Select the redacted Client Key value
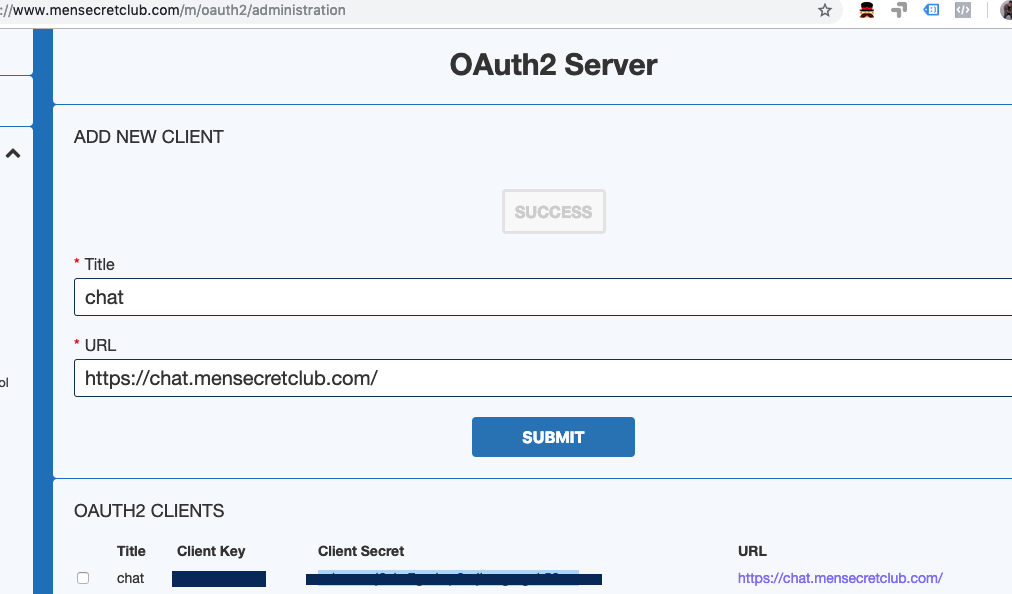The image size is (1012, 594). [219, 578]
